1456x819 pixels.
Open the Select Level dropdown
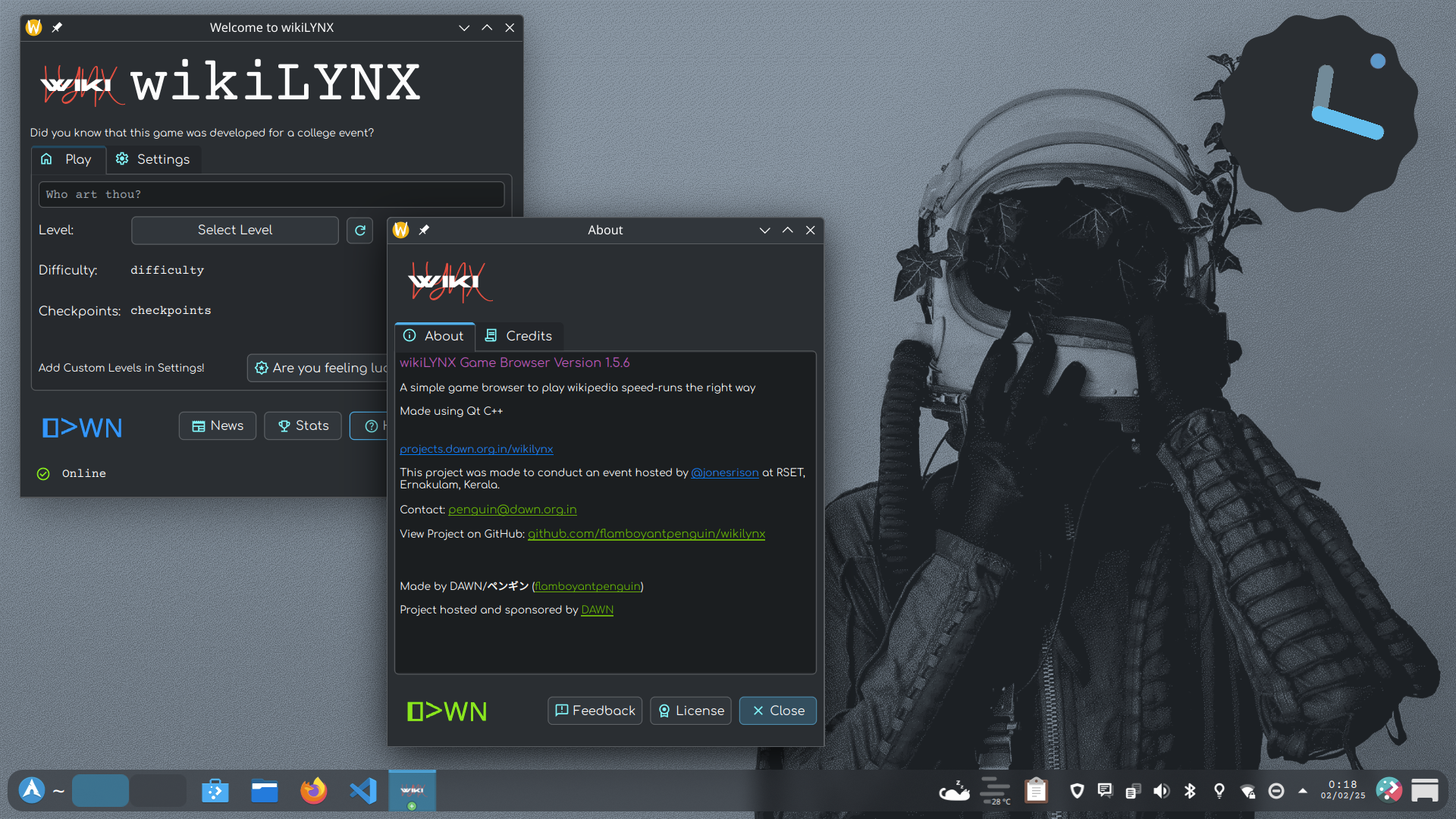coord(235,231)
